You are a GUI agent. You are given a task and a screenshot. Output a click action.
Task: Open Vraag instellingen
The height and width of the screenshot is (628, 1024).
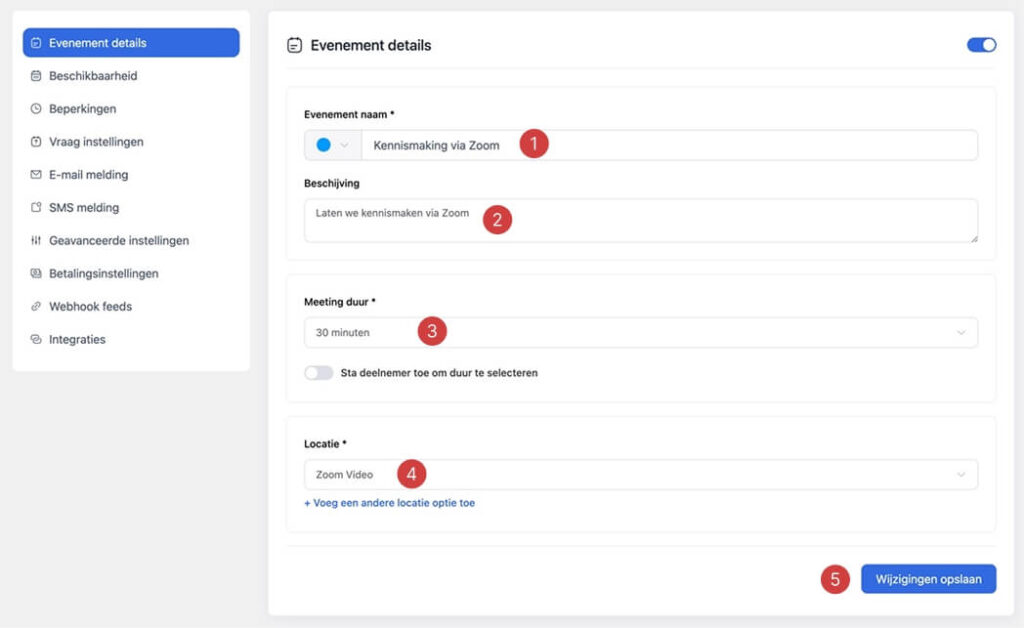point(131,142)
